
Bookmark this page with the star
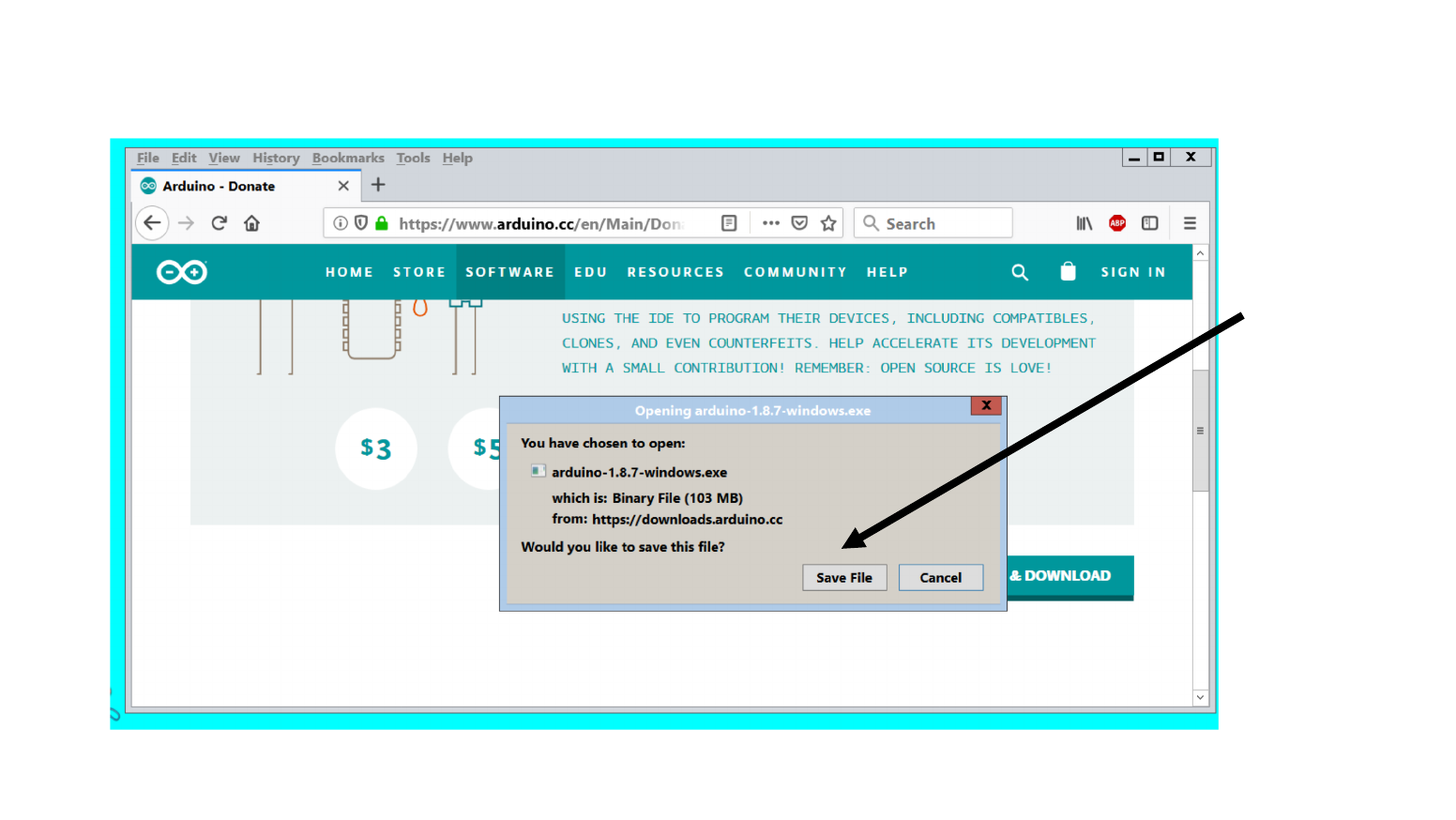828,223
